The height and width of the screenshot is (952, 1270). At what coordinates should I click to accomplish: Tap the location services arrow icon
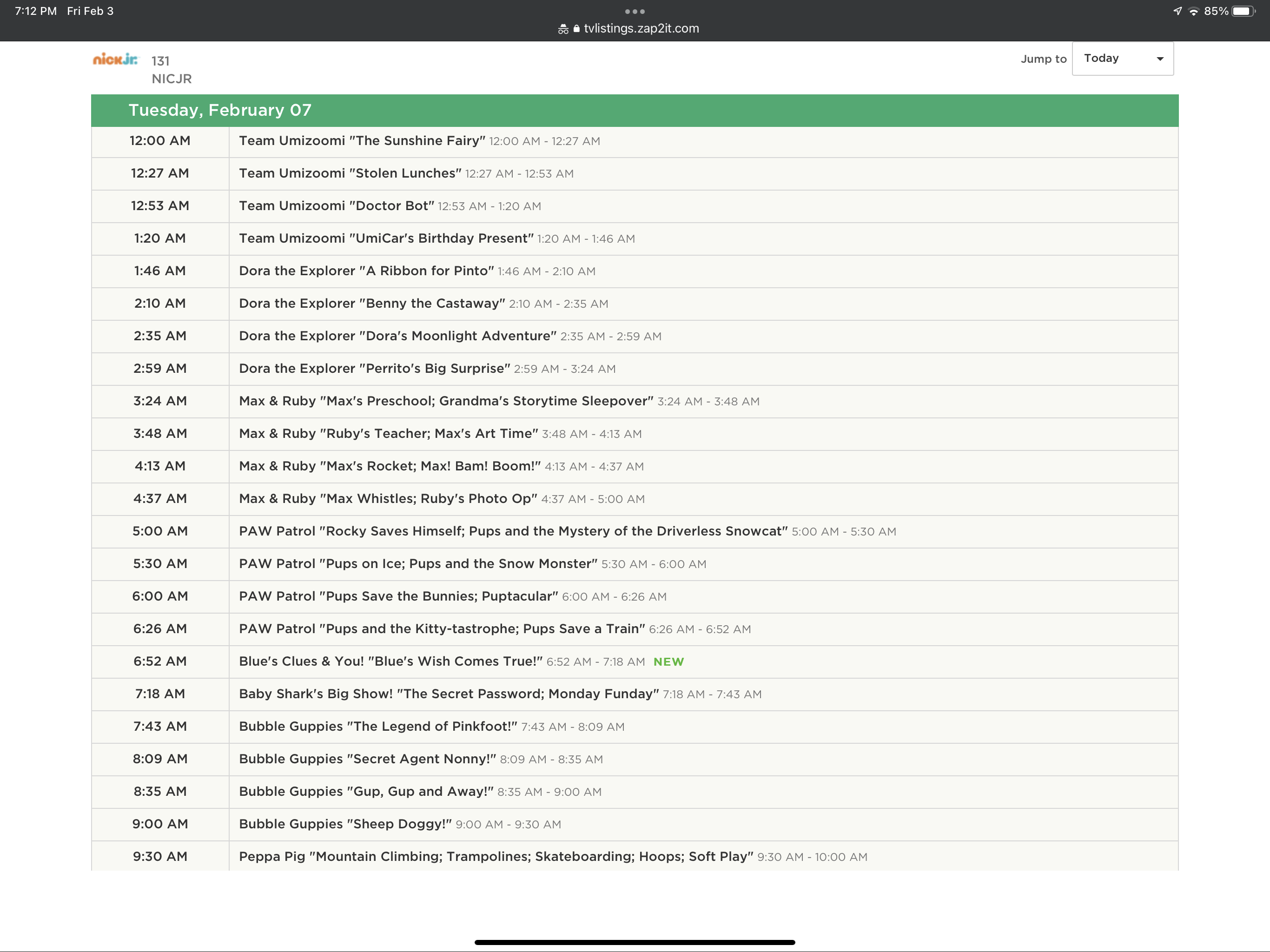click(x=1177, y=12)
